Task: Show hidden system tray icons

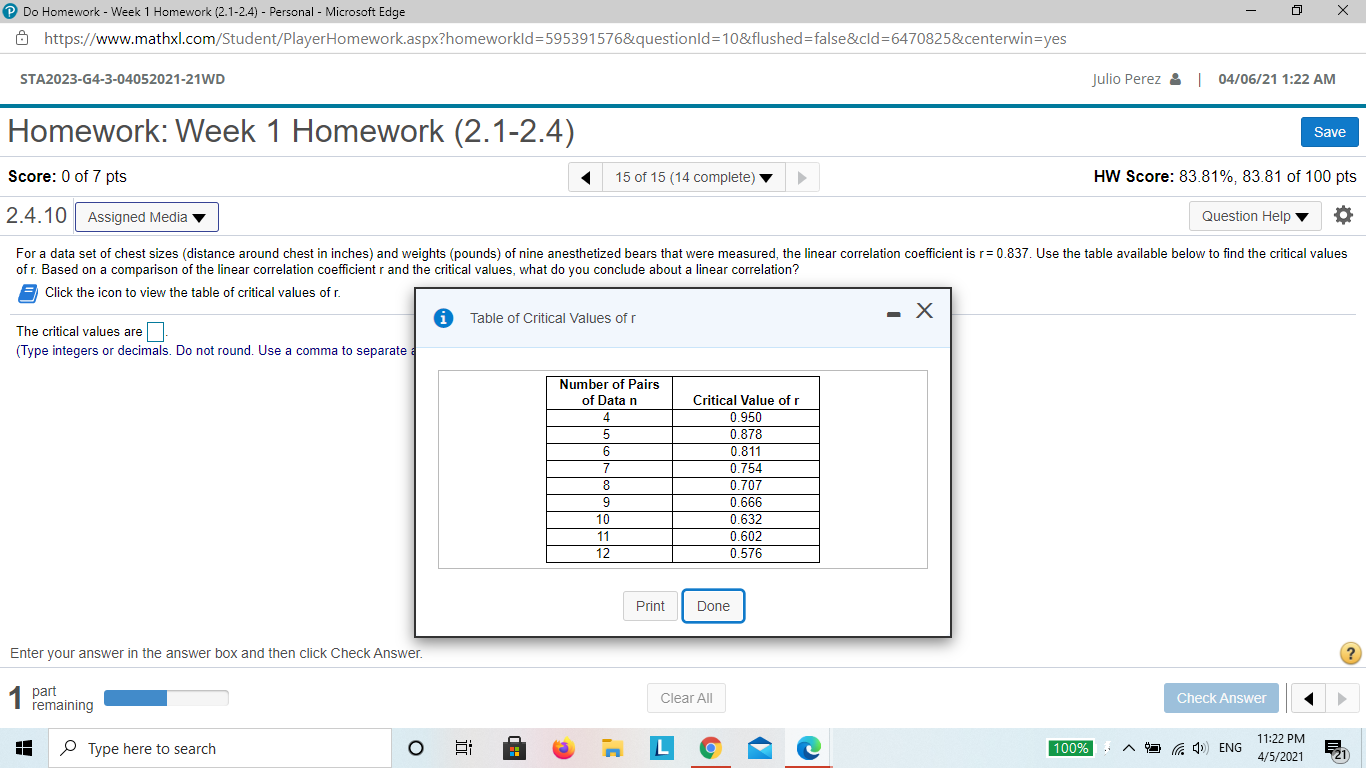Action: point(1128,748)
